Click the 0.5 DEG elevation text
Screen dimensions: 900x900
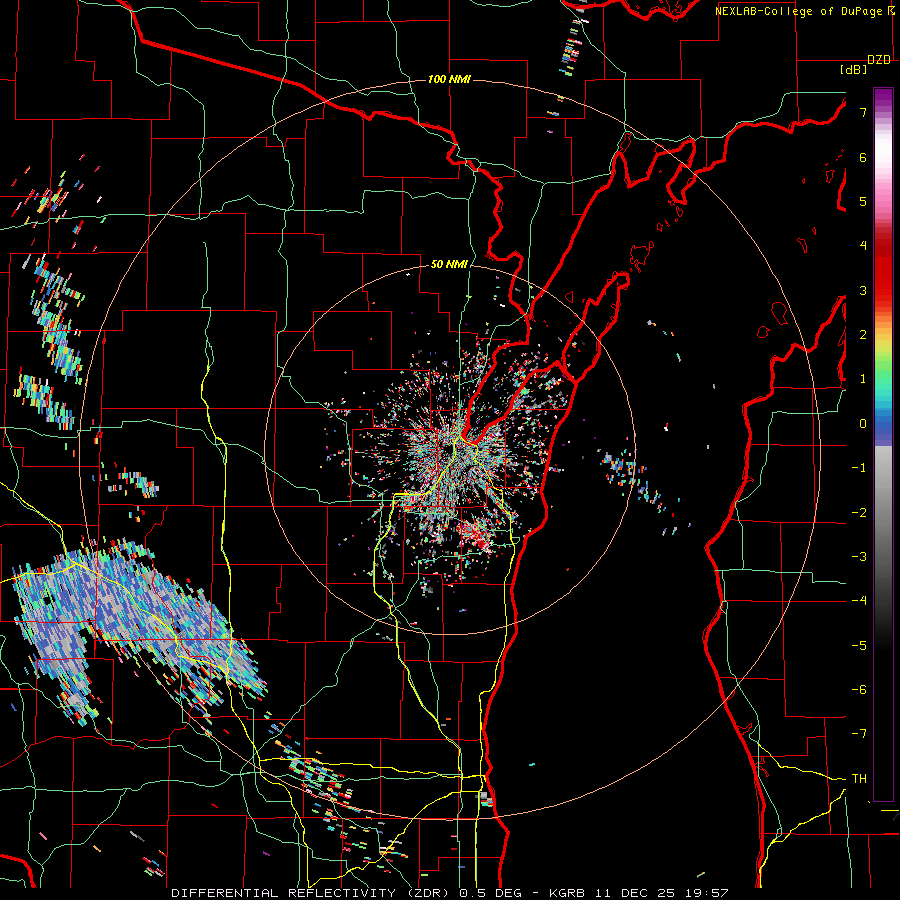[491, 893]
